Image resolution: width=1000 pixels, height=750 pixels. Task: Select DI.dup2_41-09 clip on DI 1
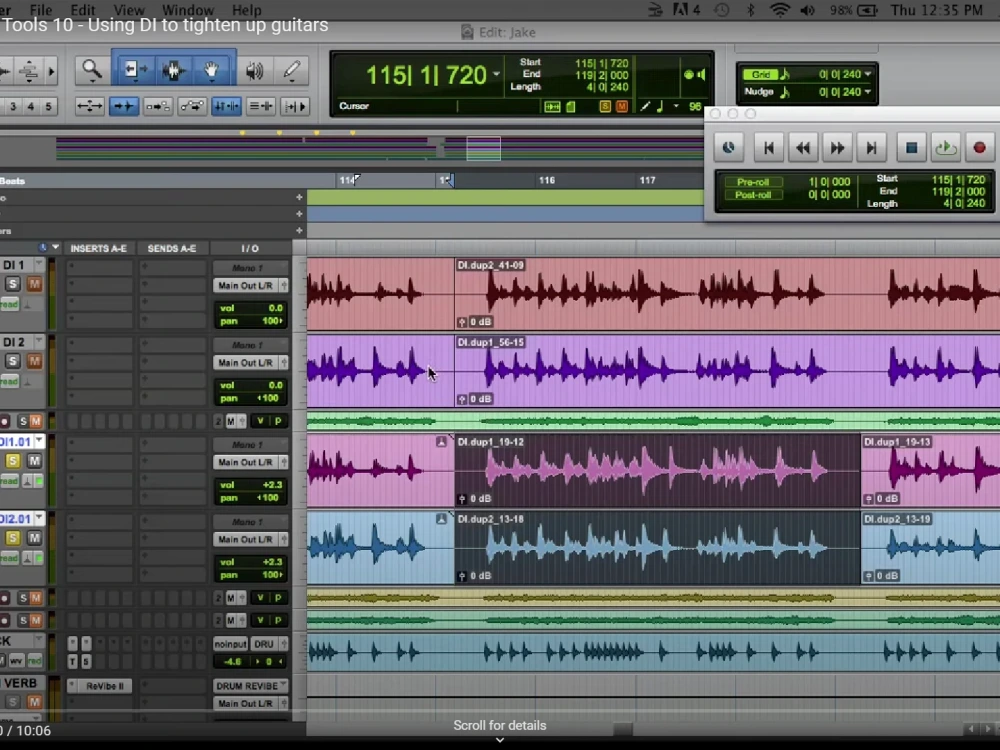tap(727, 293)
